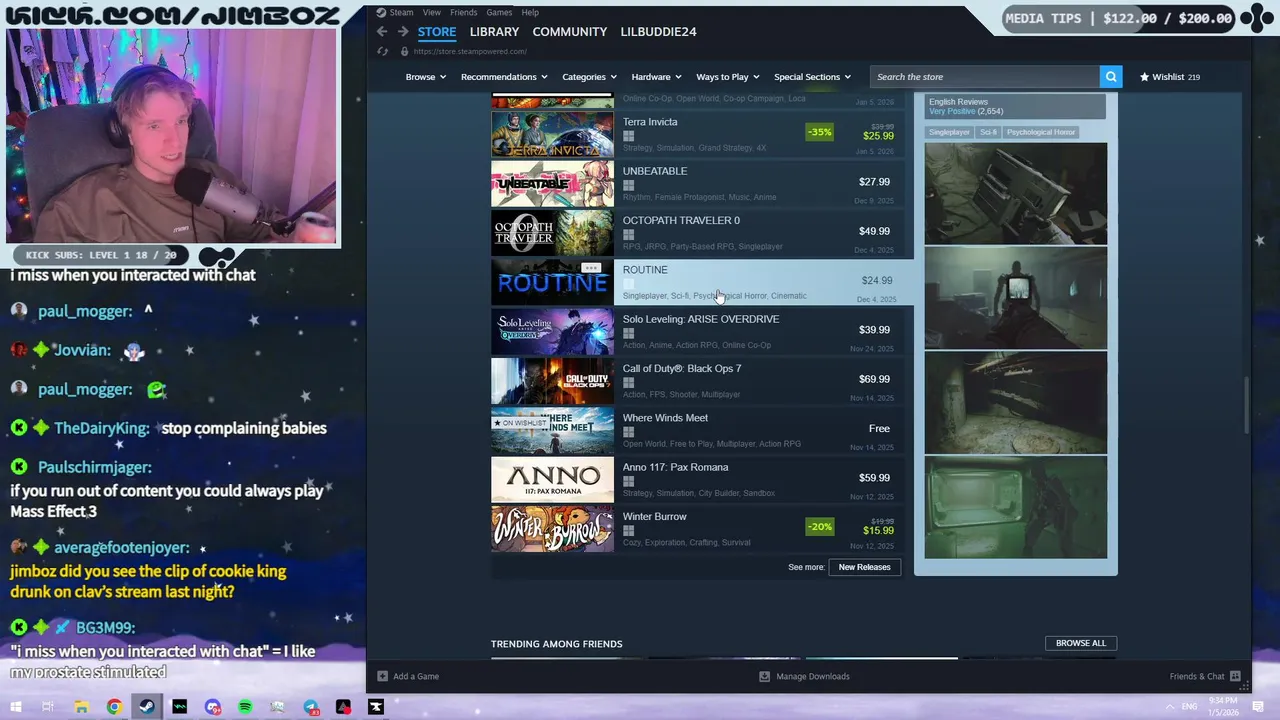Open the Friends menu
The image size is (1280, 720).
pyautogui.click(x=463, y=12)
